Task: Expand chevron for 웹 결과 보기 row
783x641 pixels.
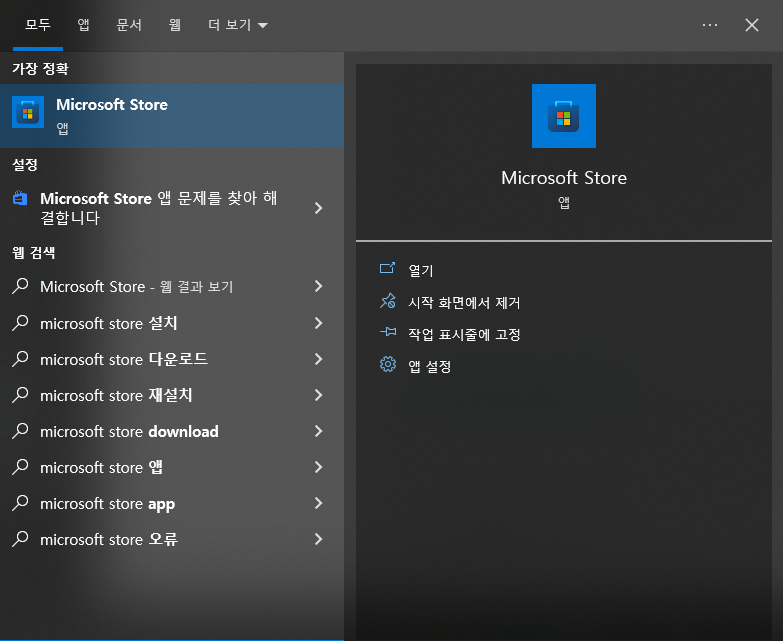Action: pyautogui.click(x=319, y=286)
